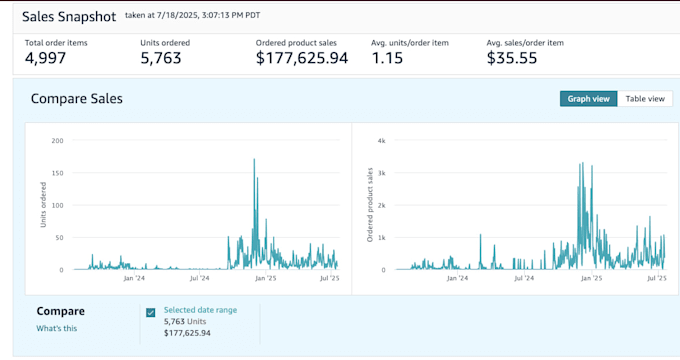Viewport: 680px width, 360px height.
Task: Click the Units ordered value 5,763
Action: [x=160, y=58]
